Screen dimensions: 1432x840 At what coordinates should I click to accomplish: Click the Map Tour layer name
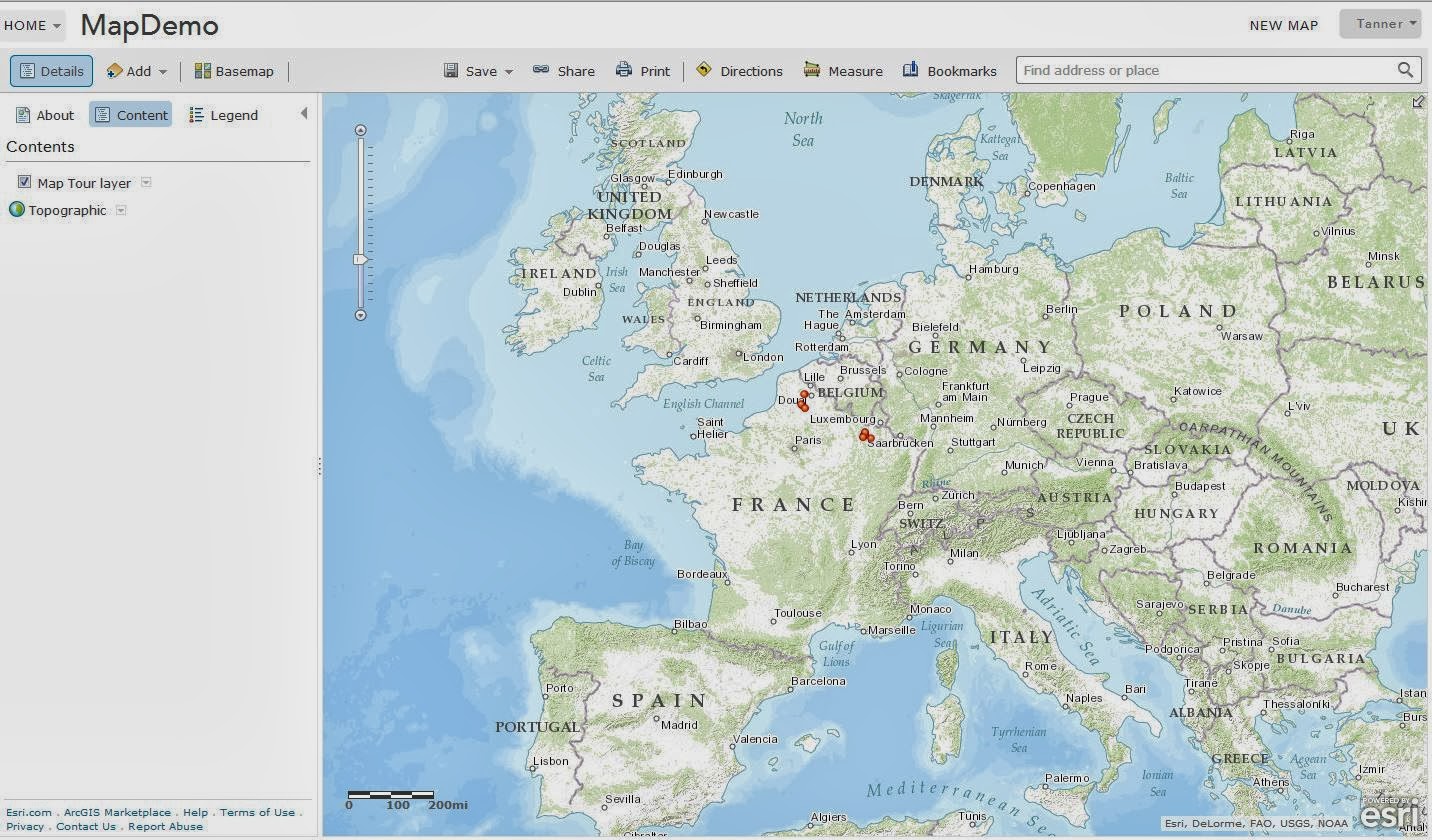coord(84,183)
